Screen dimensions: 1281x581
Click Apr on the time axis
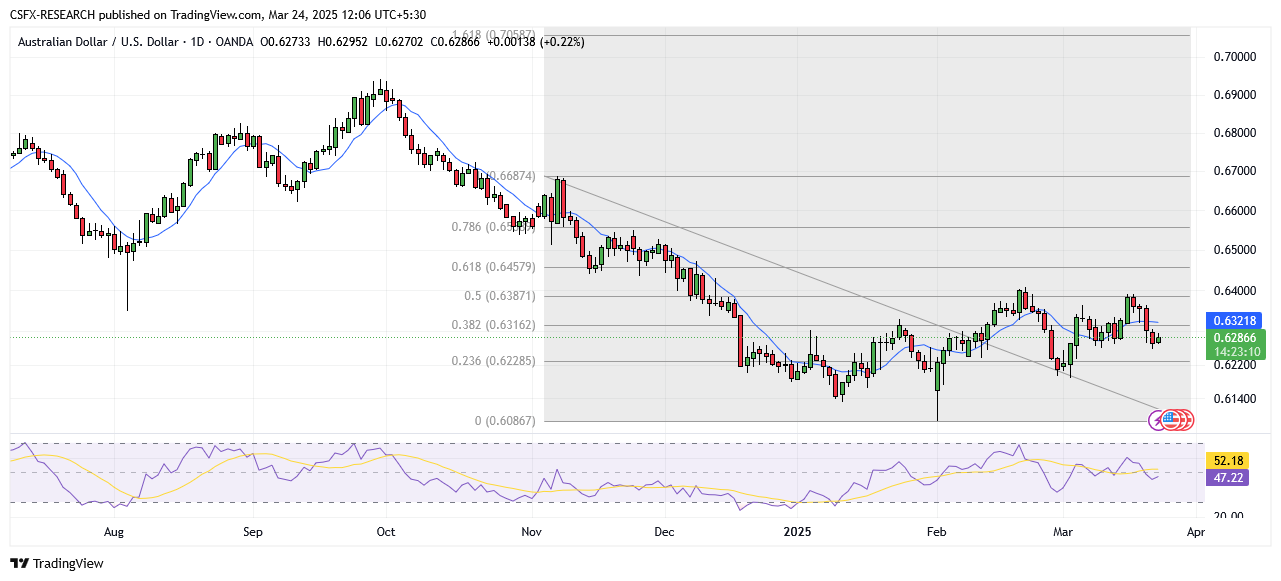pyautogui.click(x=1195, y=533)
